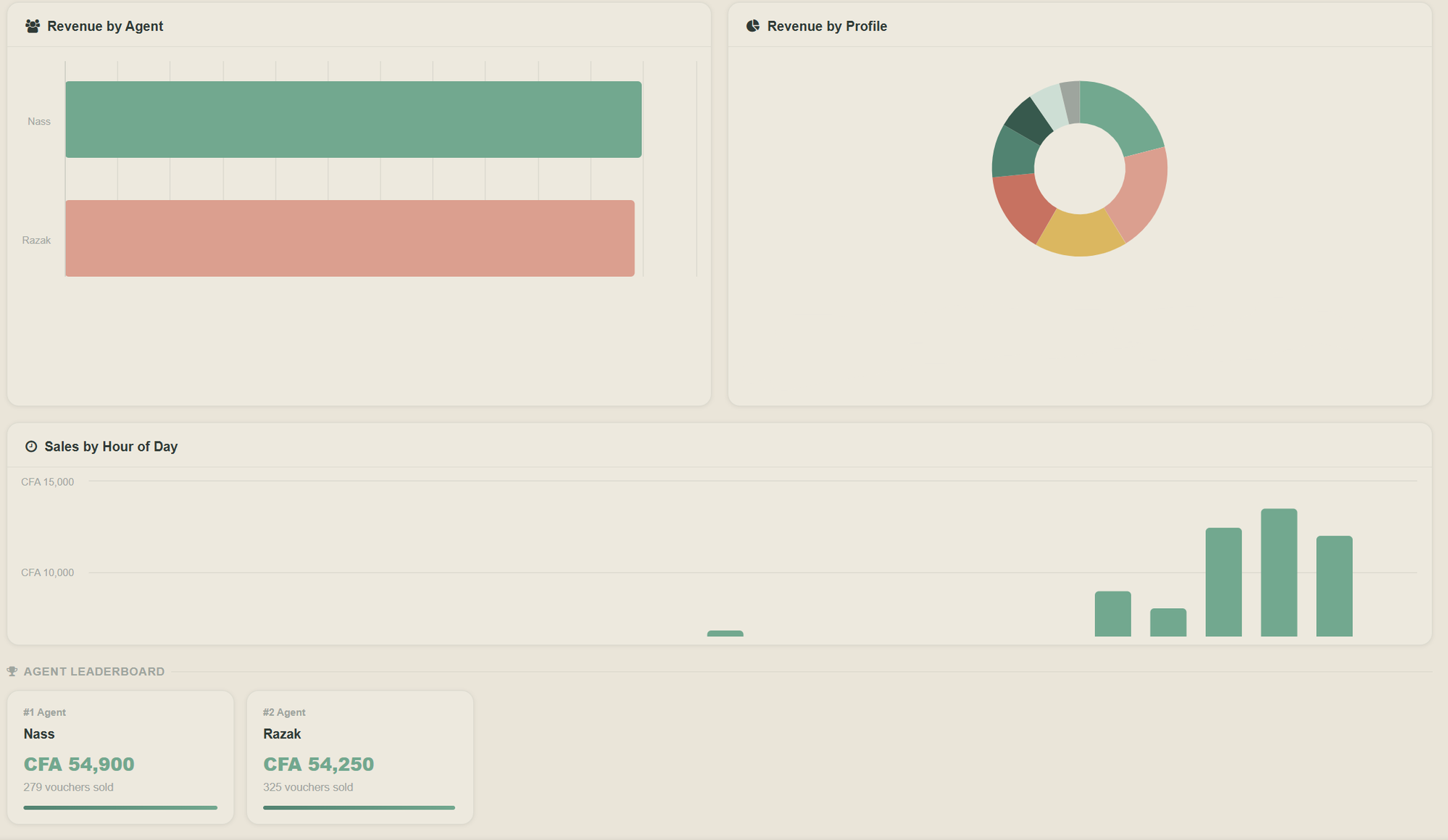This screenshot has width=1448, height=840.
Task: Open the #2 Agent Razak leaderboard card
Action: coord(360,757)
